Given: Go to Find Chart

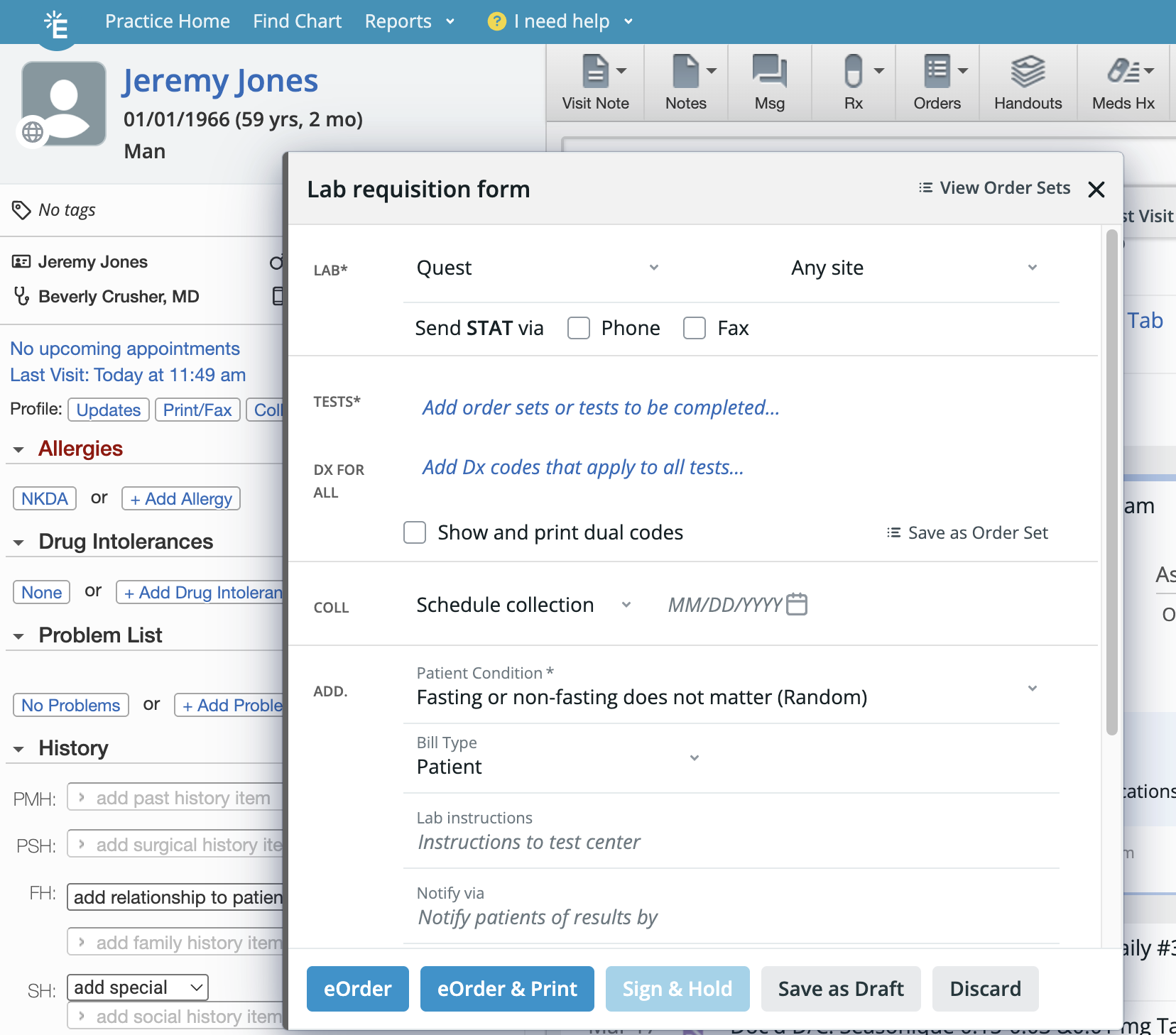Looking at the screenshot, I should point(297,21).
